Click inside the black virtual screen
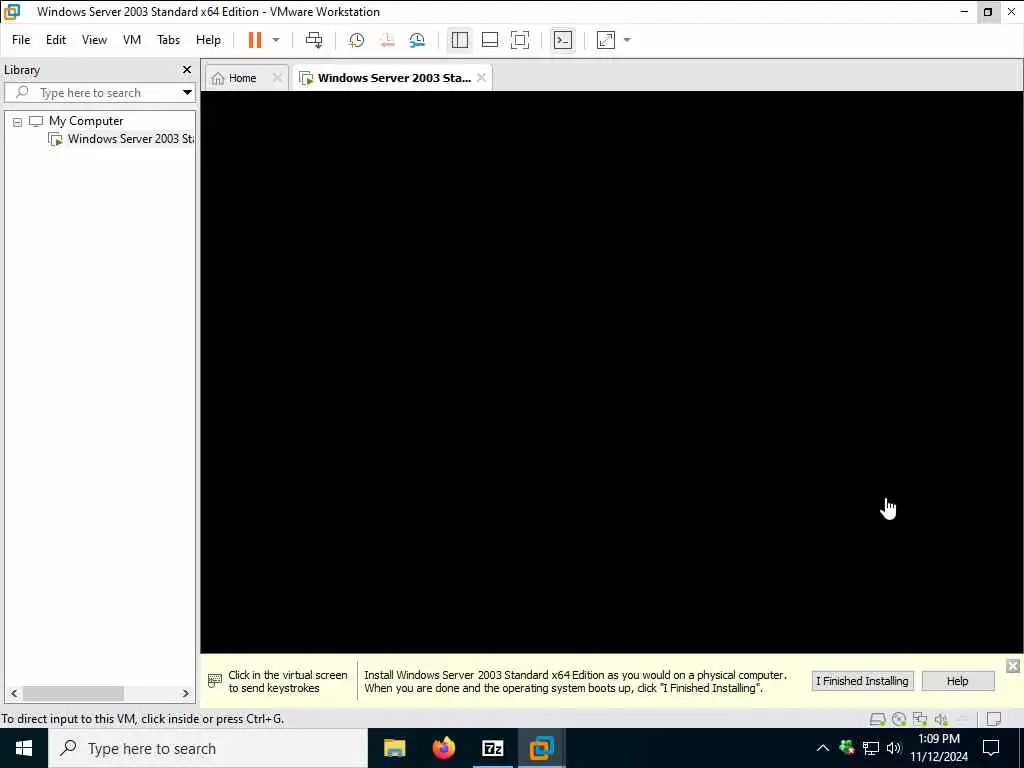Image resolution: width=1024 pixels, height=768 pixels. tap(612, 372)
